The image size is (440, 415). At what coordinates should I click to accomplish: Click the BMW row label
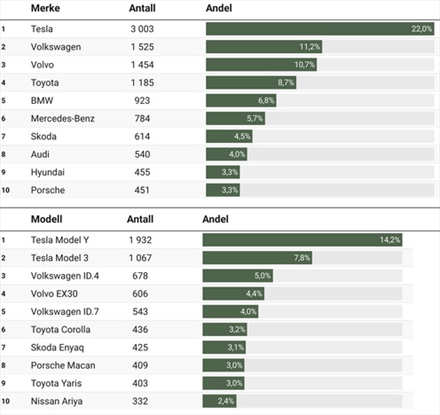click(42, 101)
